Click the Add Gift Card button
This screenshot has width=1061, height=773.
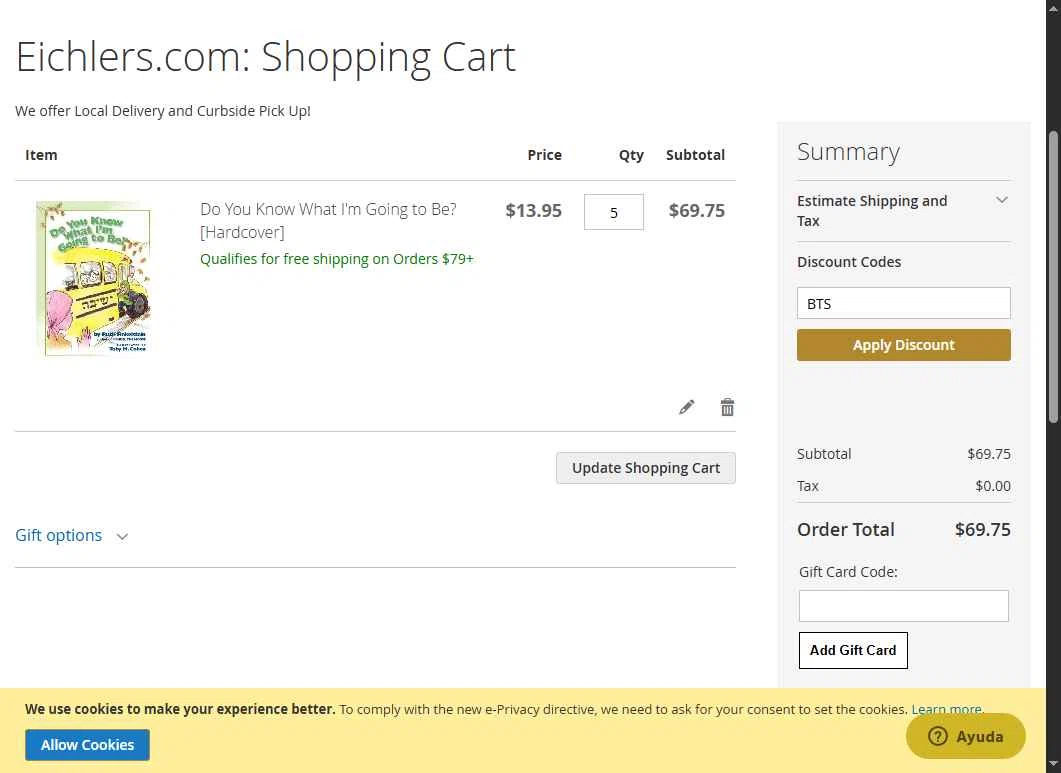point(853,650)
